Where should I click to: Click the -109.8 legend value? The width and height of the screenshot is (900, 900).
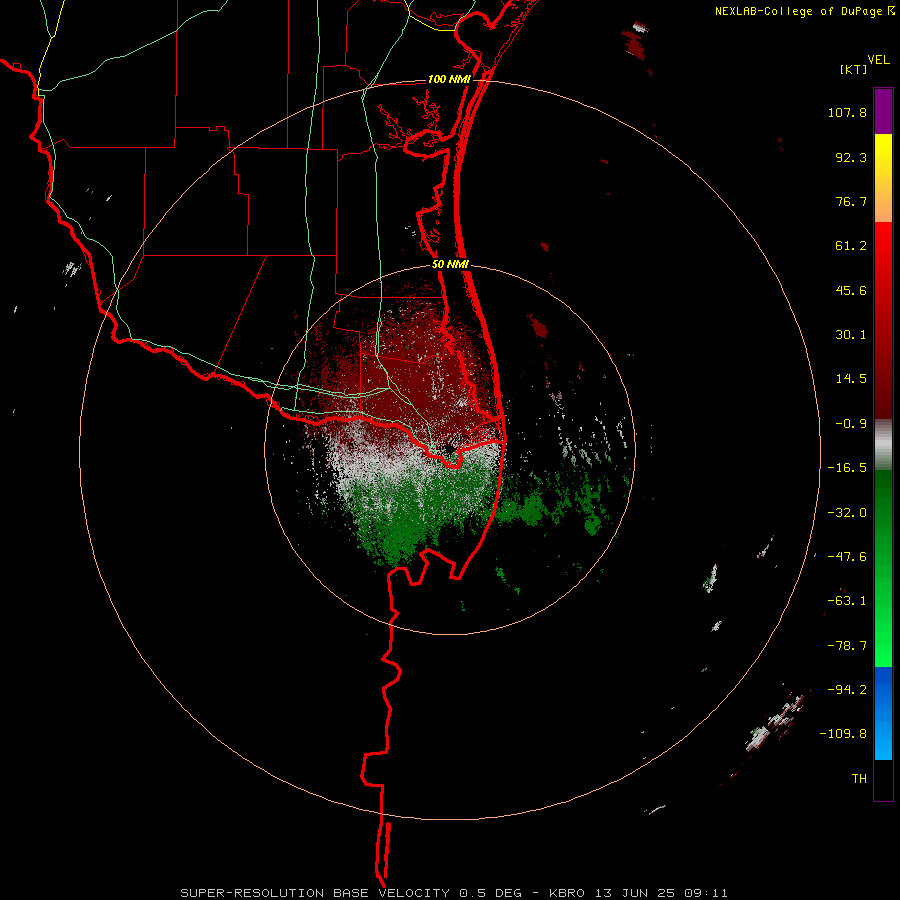click(x=843, y=734)
